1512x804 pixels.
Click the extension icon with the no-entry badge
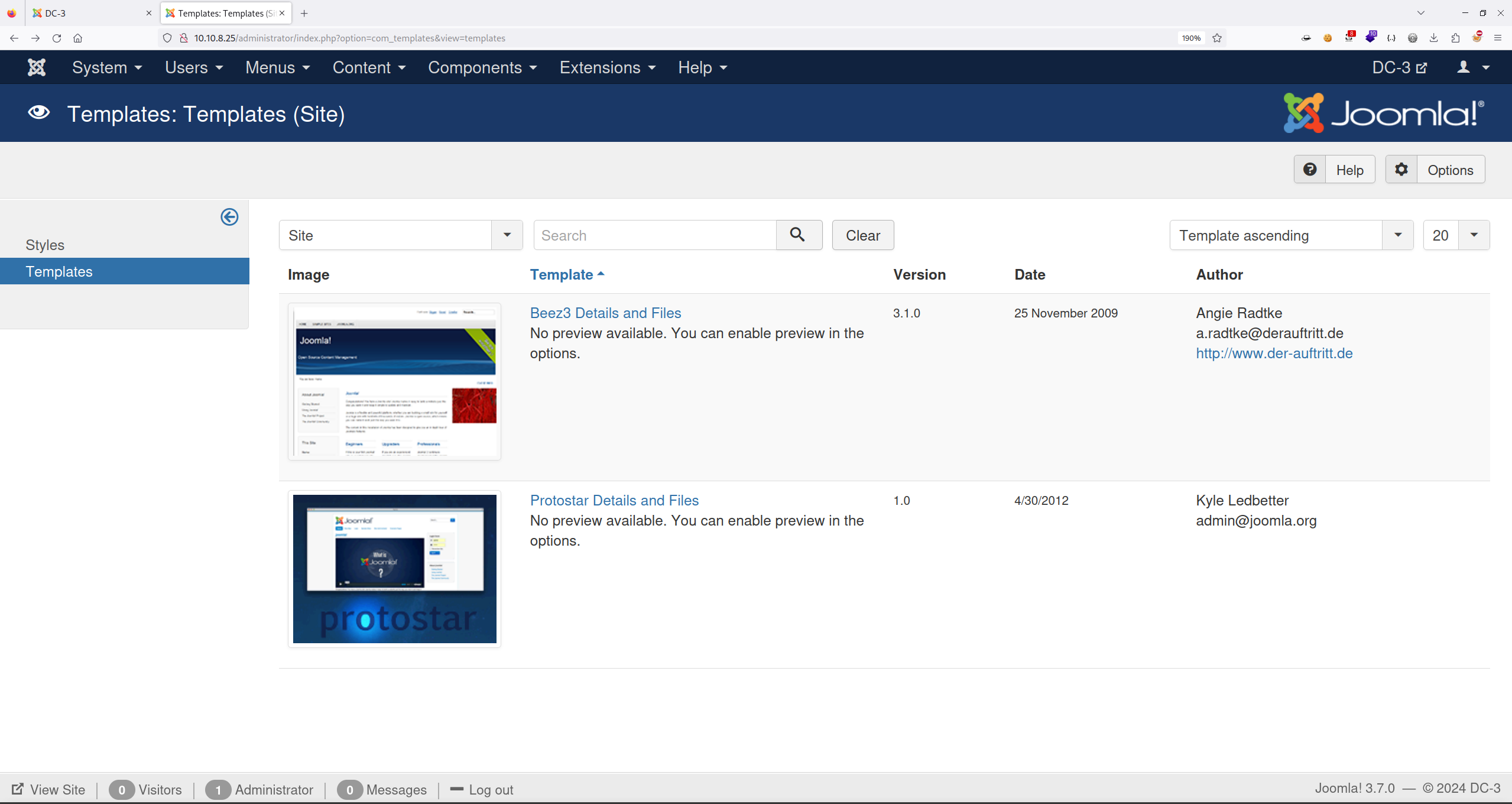pos(1477,37)
